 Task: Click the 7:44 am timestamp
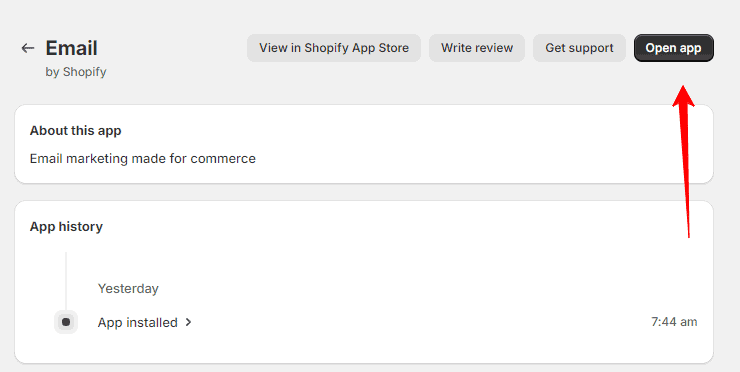click(674, 322)
